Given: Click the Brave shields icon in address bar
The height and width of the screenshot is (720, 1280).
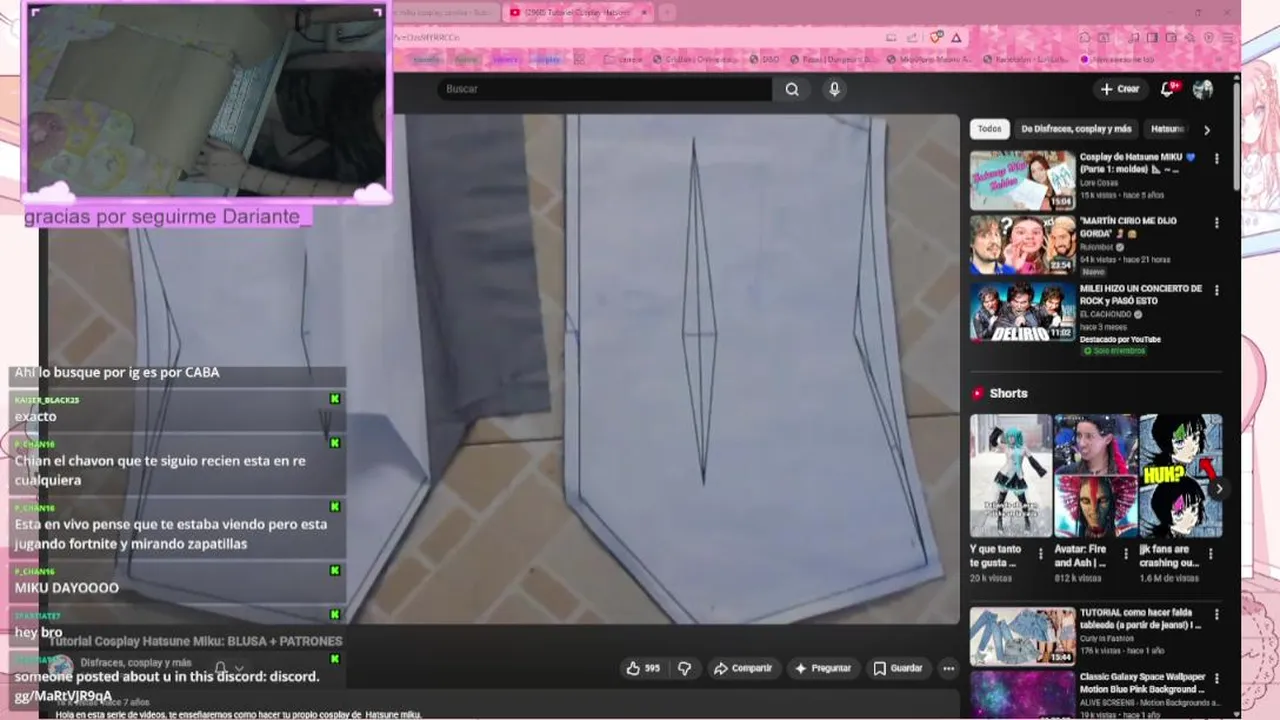Looking at the screenshot, I should (936, 37).
